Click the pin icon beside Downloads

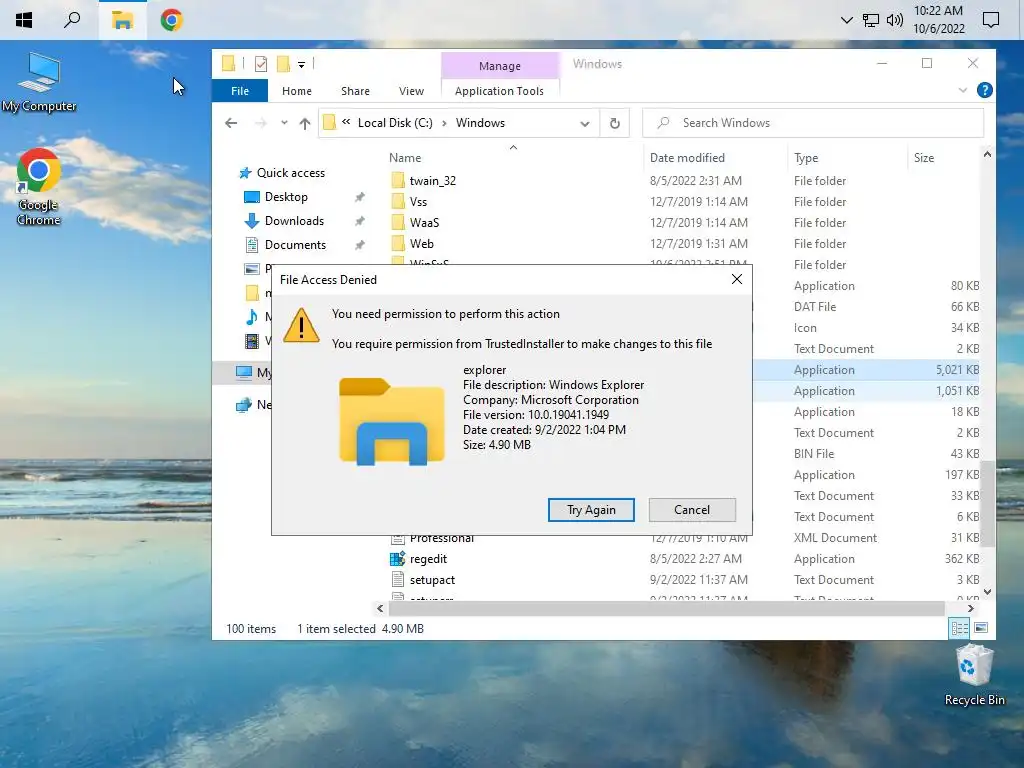pyautogui.click(x=359, y=221)
